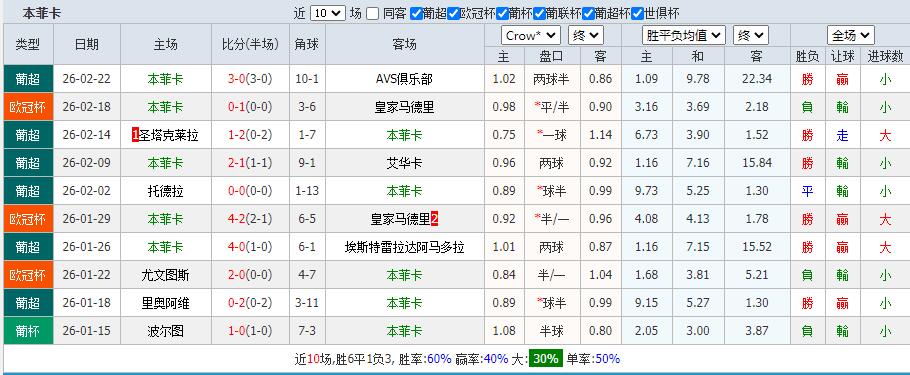Open the match count dropdown showing 10
Screen dimensions: 910x375
coord(328,13)
